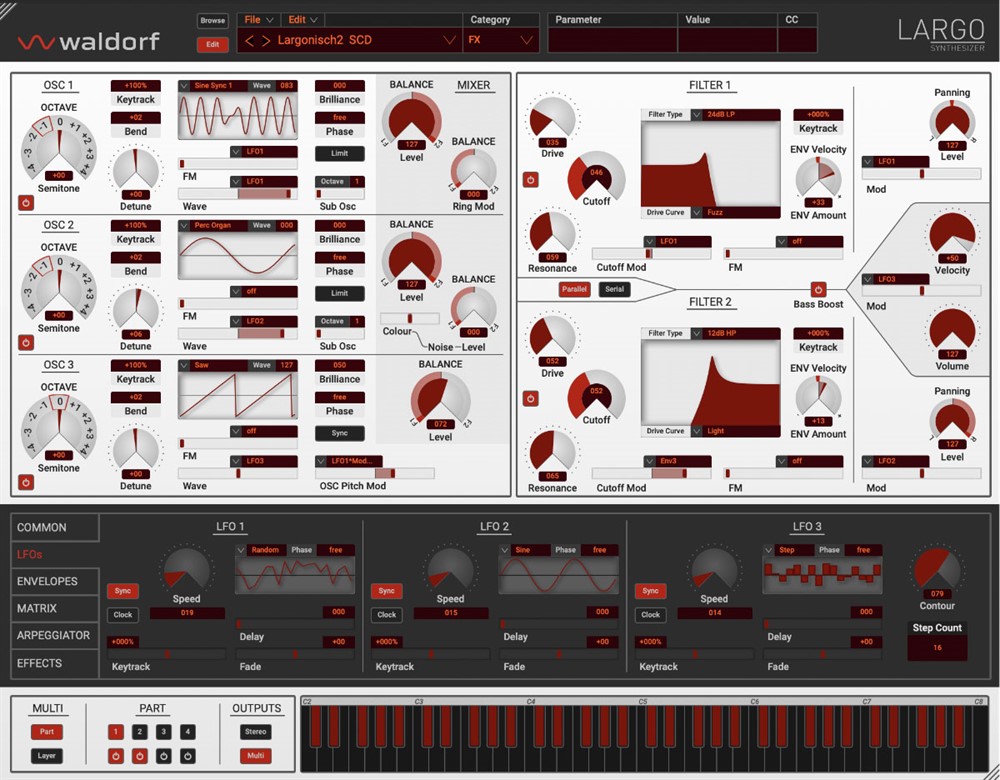Click the previous preset arrow

(250, 41)
